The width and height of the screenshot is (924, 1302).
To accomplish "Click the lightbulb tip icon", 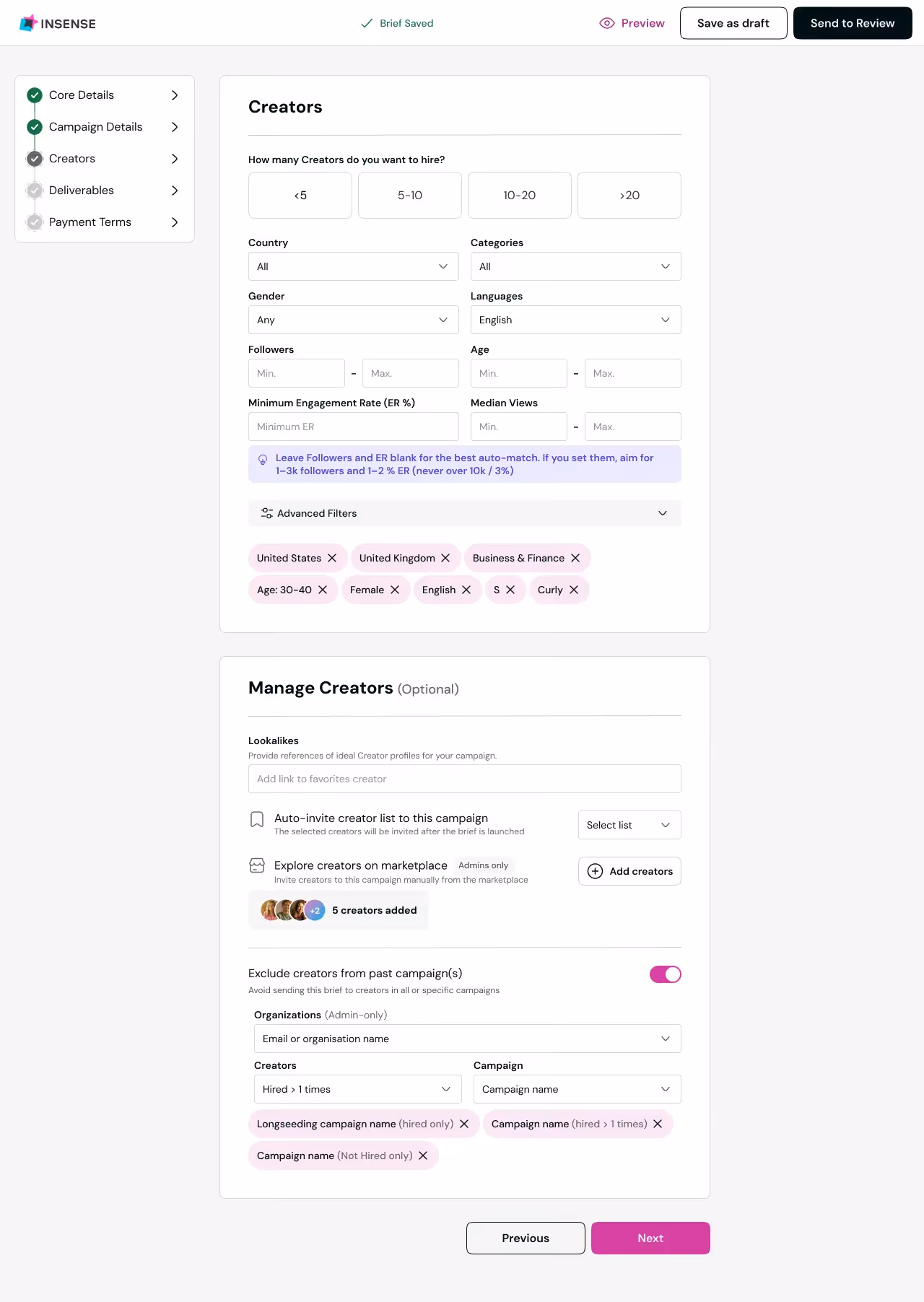I will click(x=263, y=459).
